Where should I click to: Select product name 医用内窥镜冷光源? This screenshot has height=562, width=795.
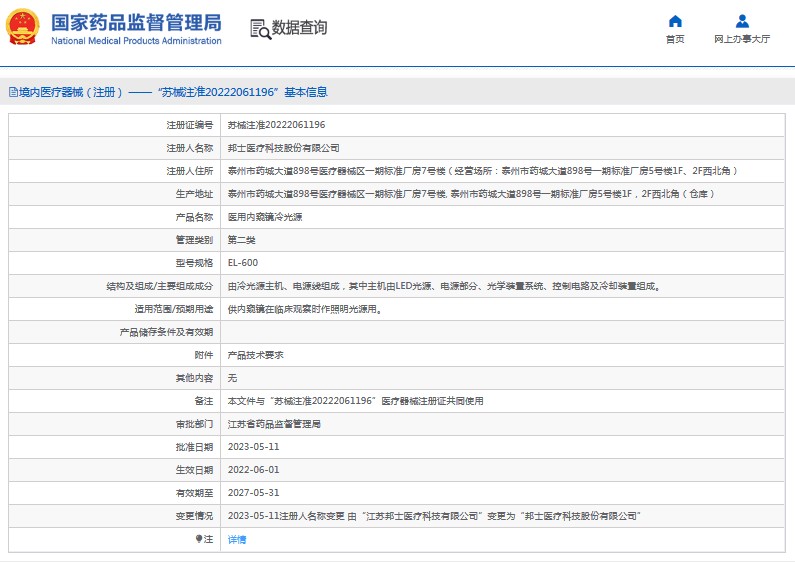click(265, 217)
